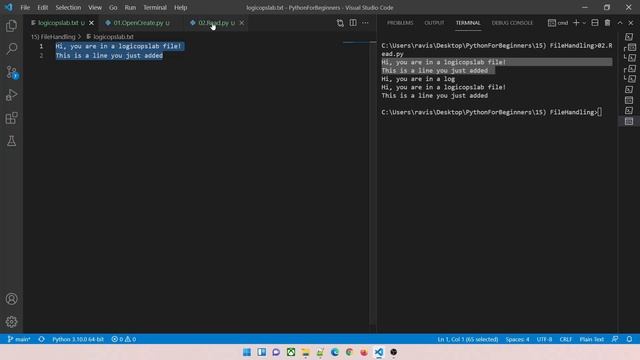Open the Windows Start menu
Screen dimensions: 640x360
coord(247,352)
